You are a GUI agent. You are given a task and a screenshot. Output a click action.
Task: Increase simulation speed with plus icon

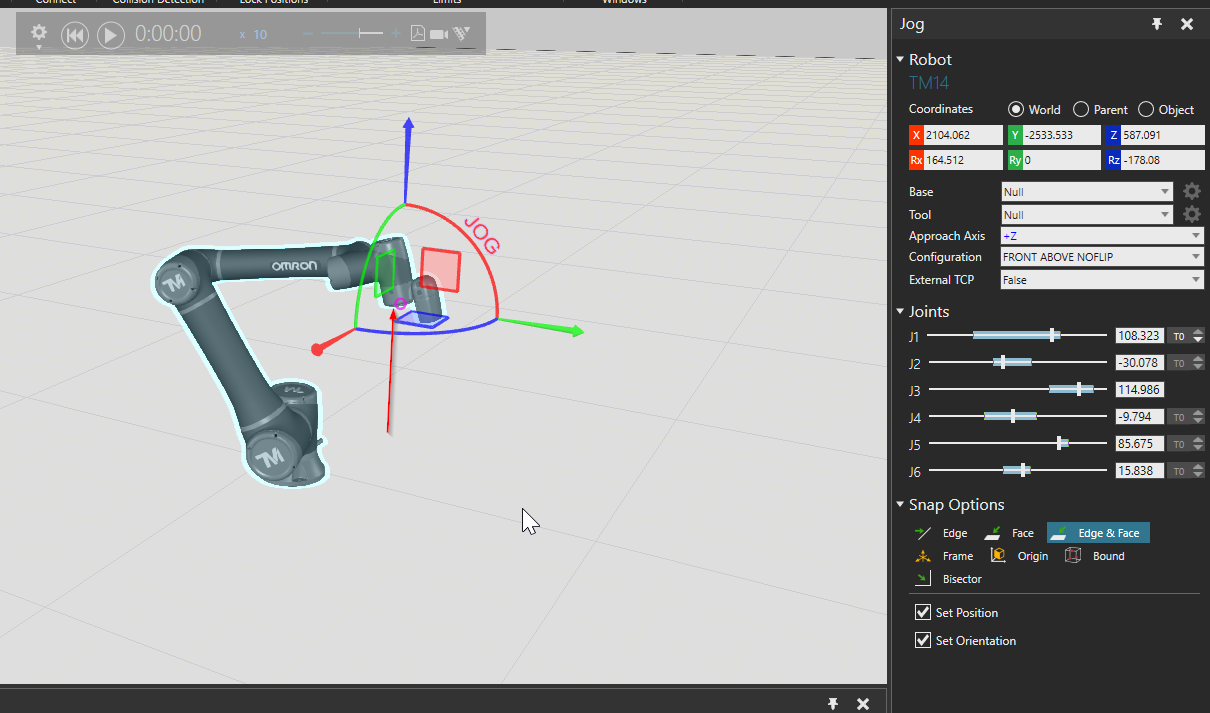(396, 34)
